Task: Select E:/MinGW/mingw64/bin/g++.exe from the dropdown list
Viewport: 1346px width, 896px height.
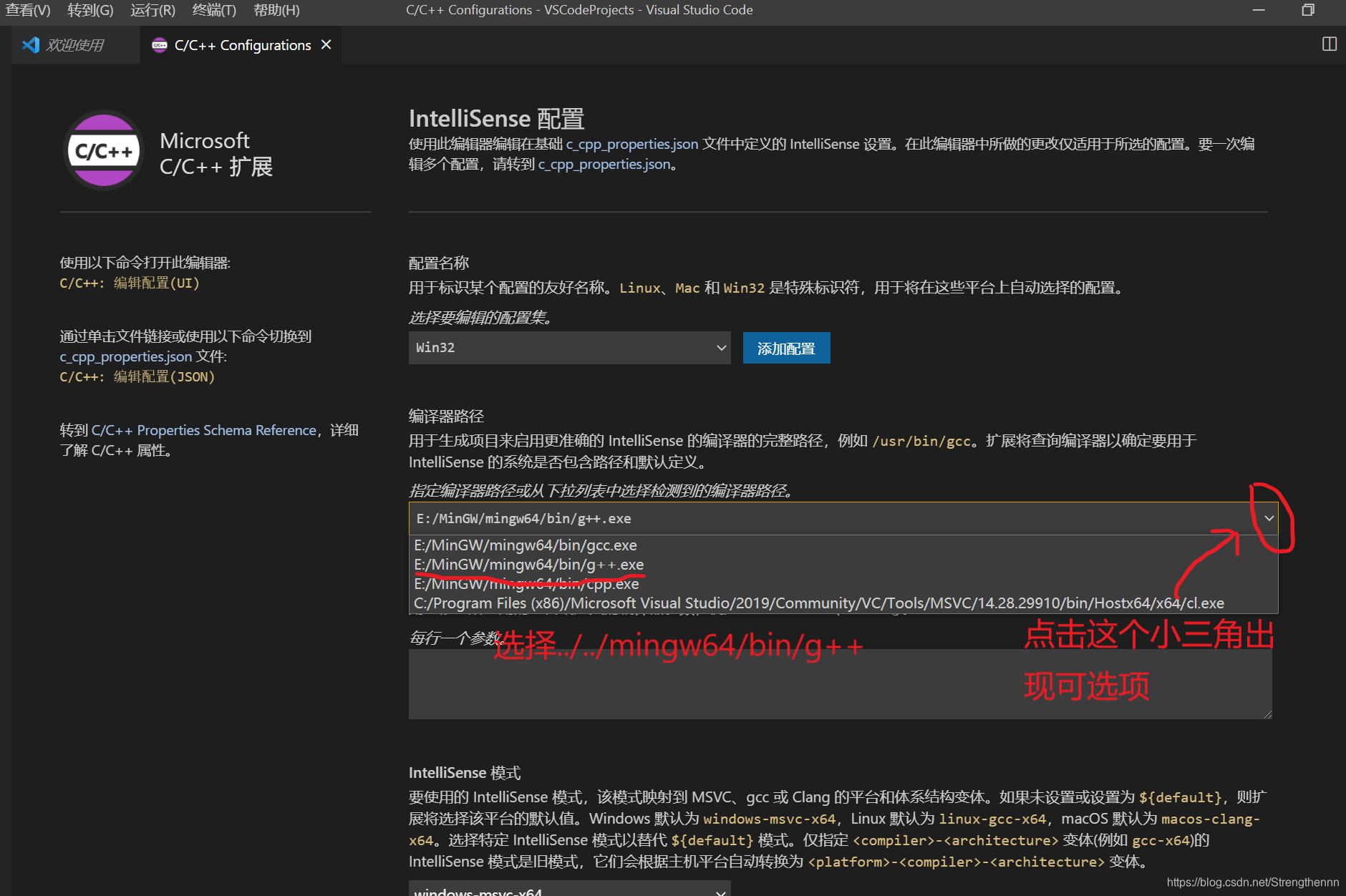Action: click(843, 565)
